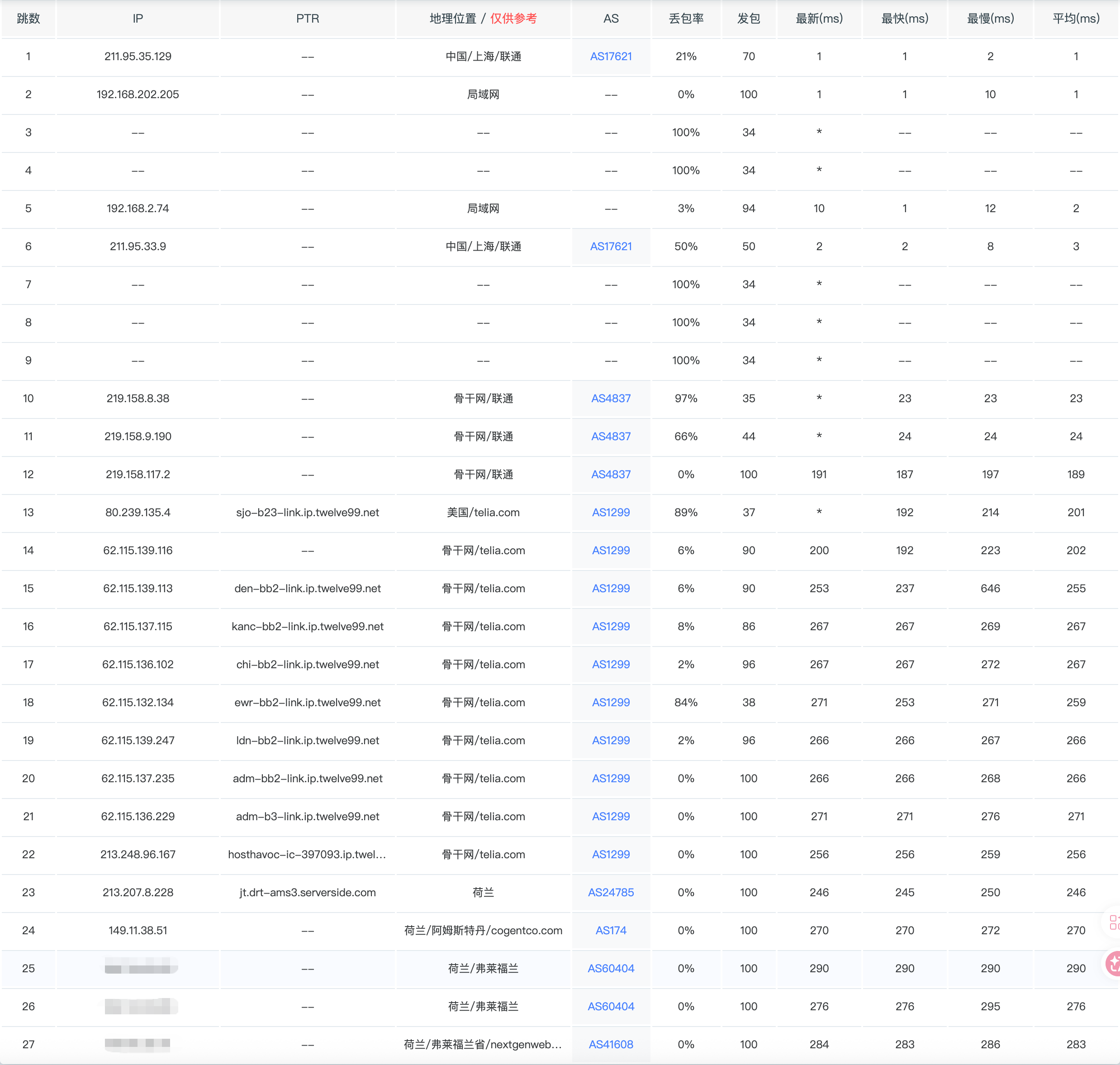Click the PTR column header
This screenshot has height=1065, width=1120.
pos(308,19)
